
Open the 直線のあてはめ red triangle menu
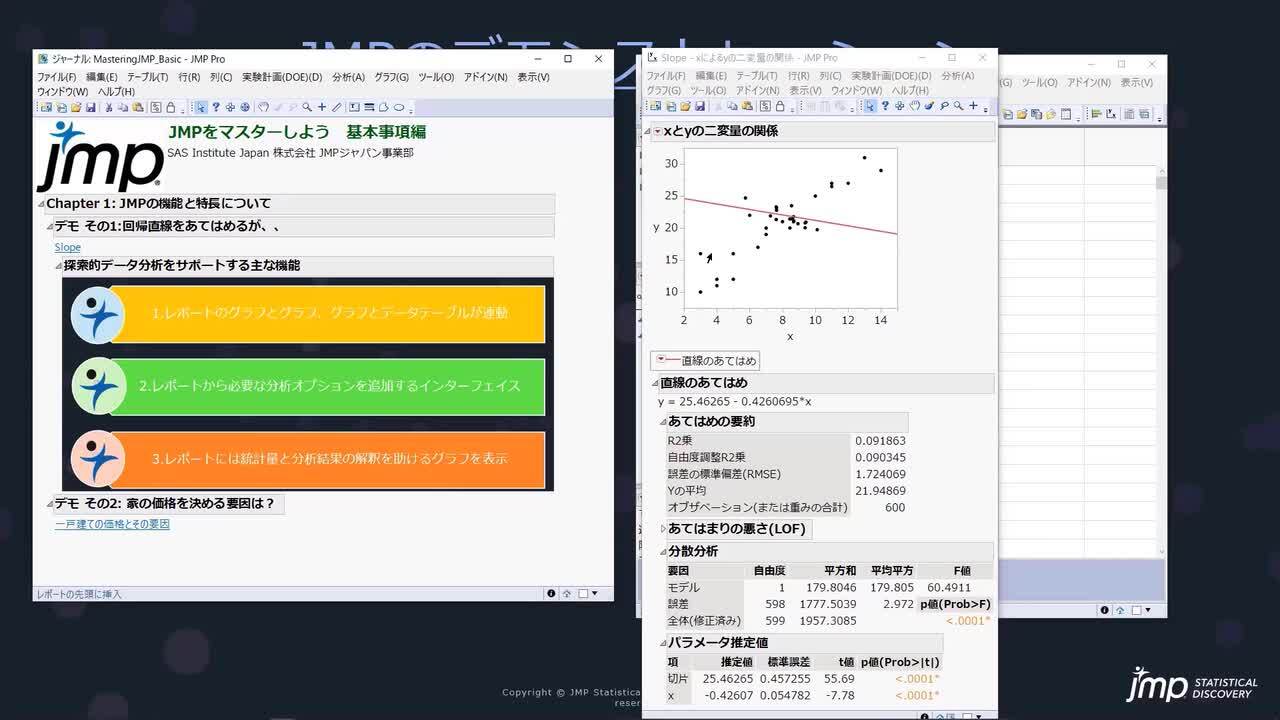pos(661,360)
